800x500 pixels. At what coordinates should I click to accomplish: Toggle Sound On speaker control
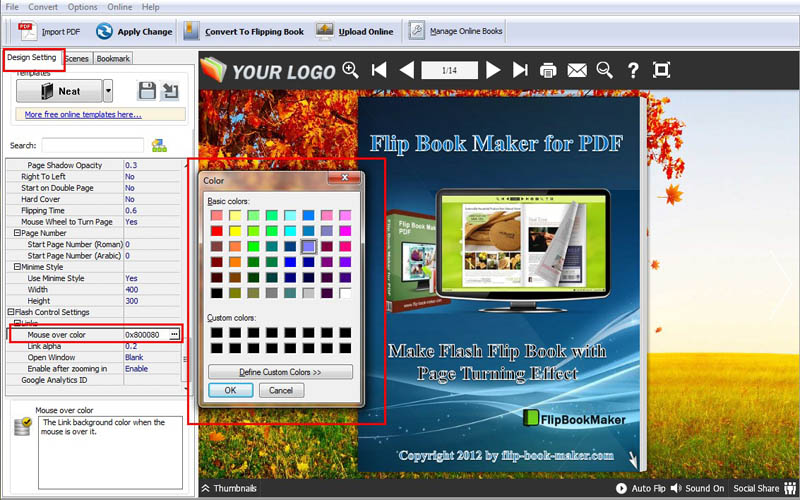[697, 488]
